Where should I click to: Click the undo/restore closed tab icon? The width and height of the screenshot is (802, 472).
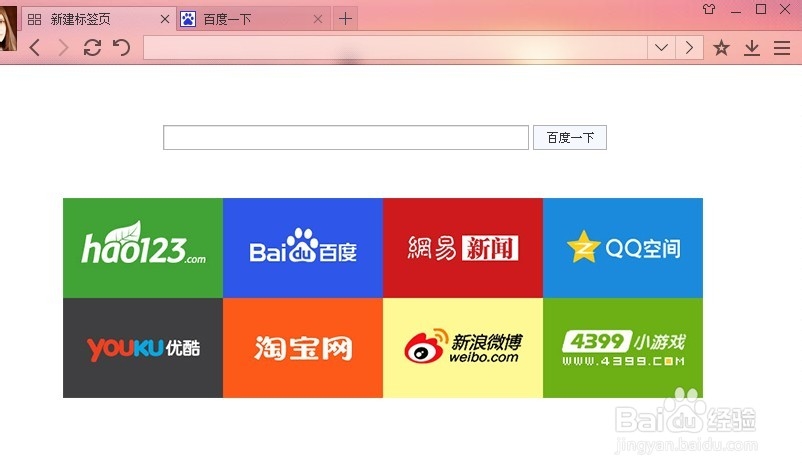tap(122, 48)
